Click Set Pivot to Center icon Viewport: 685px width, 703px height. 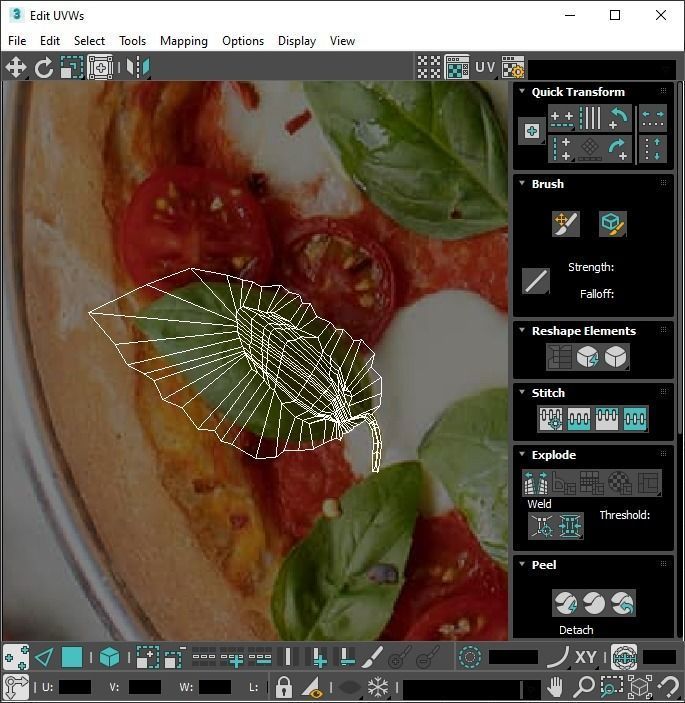click(x=532, y=131)
